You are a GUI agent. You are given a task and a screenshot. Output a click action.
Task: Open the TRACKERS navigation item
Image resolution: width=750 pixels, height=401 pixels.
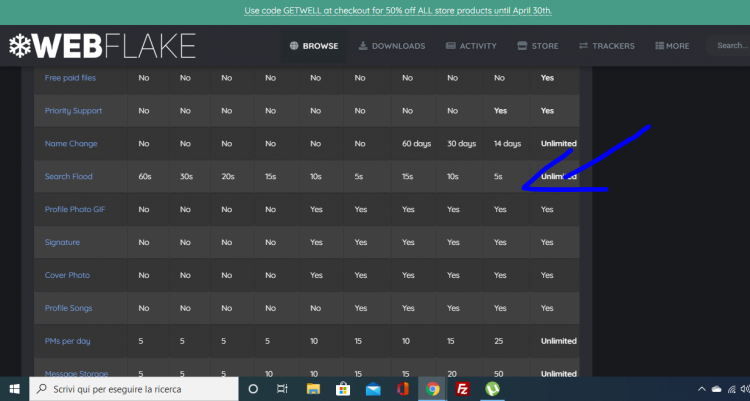[606, 46]
